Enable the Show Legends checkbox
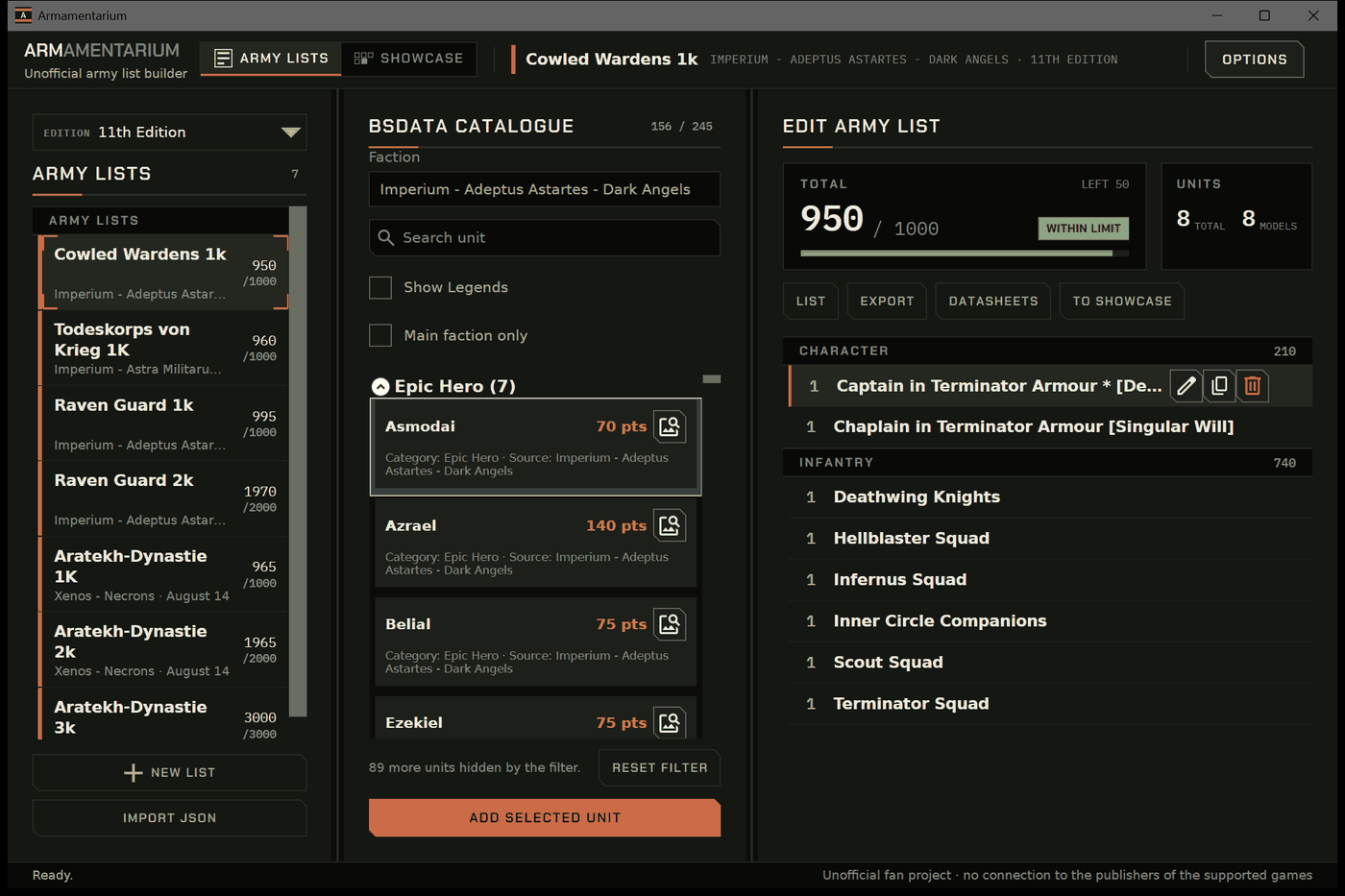 click(x=380, y=287)
